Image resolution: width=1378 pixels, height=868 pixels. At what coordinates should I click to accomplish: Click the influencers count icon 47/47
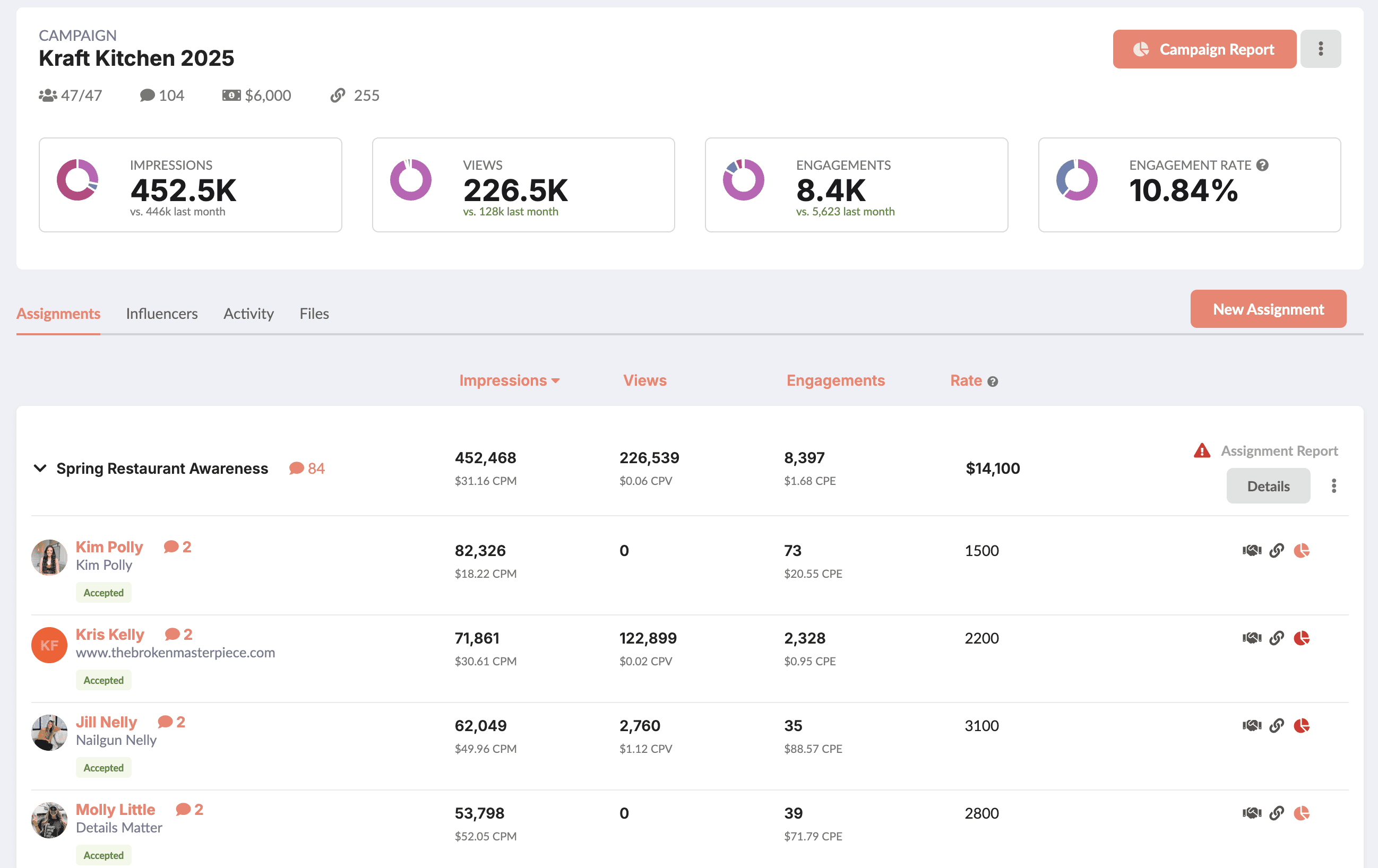pyautogui.click(x=47, y=96)
